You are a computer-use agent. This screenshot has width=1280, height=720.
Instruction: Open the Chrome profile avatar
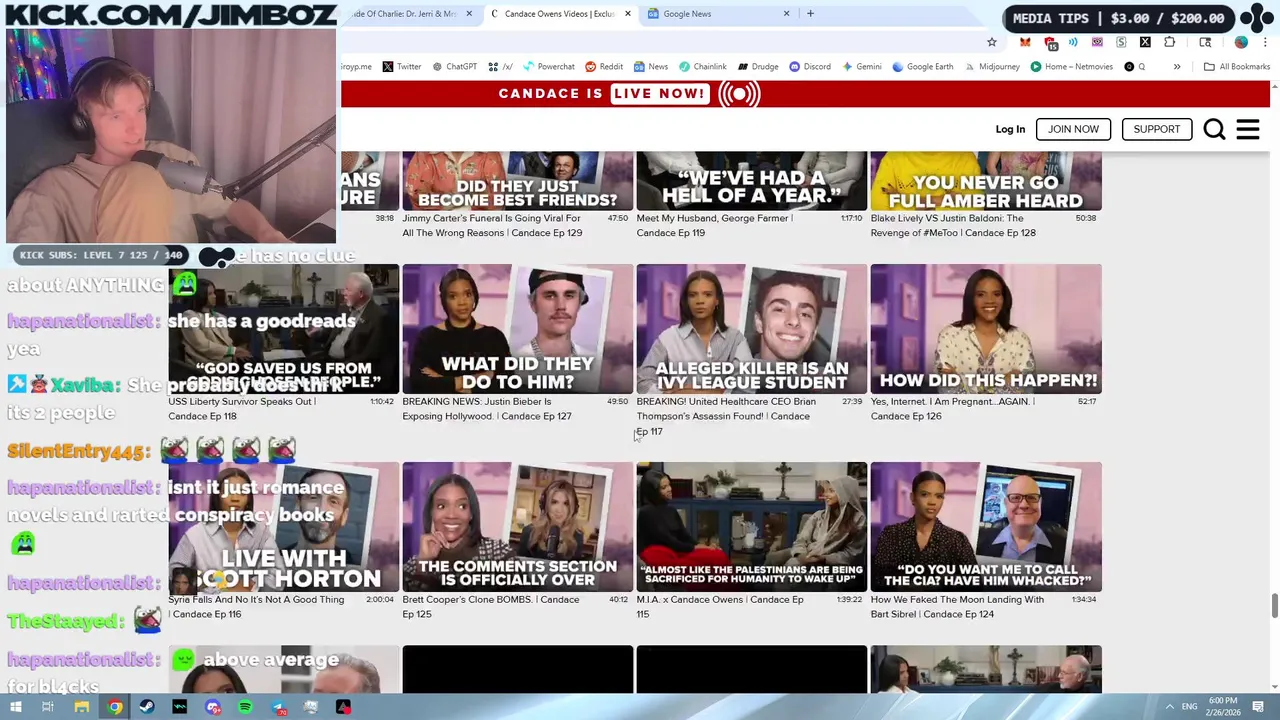(1241, 42)
